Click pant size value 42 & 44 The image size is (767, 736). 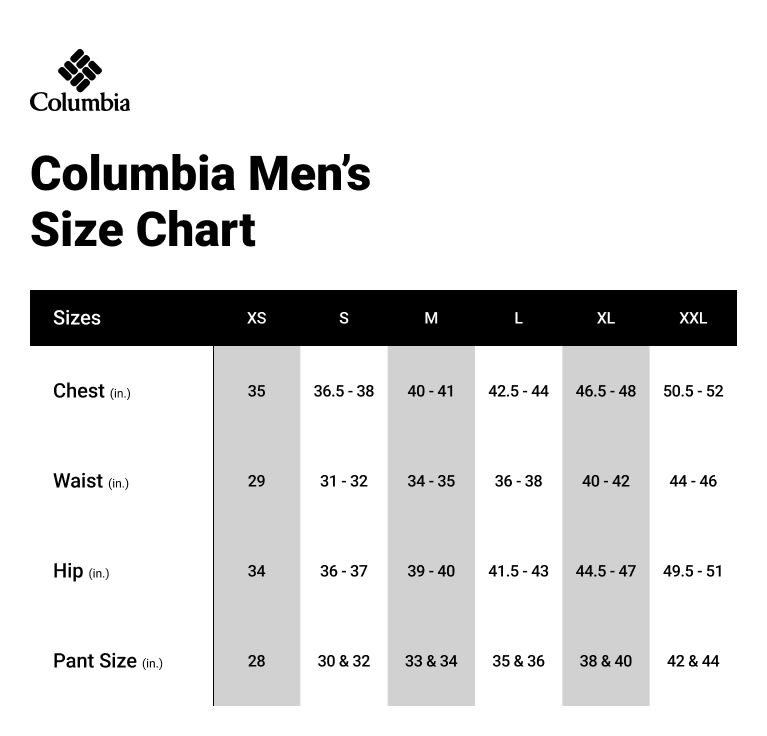(x=693, y=661)
